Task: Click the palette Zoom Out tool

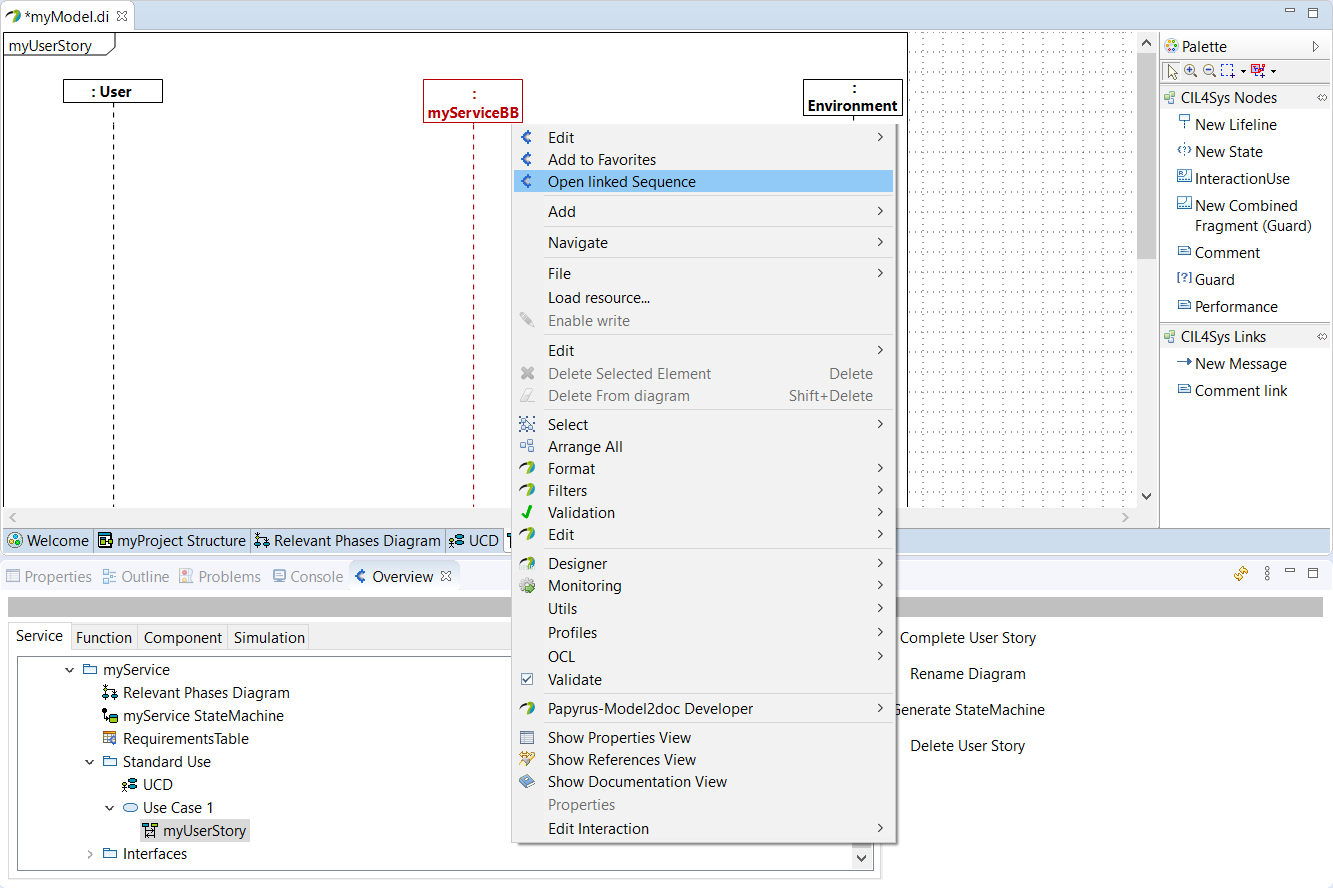Action: 1209,71
